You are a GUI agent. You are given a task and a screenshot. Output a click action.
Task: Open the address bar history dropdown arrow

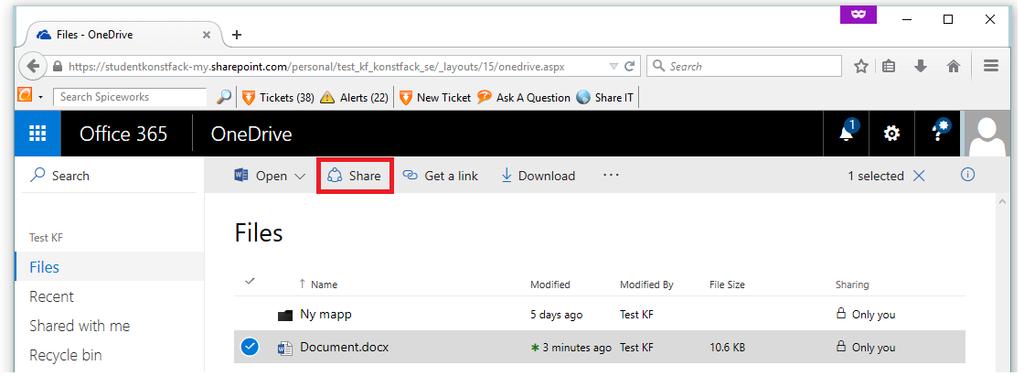point(613,67)
